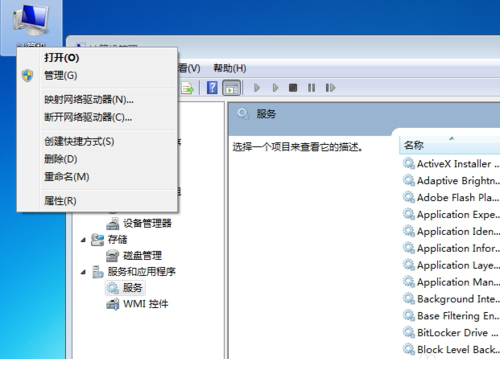
Task: Click the stop service square icon
Action: [293, 88]
